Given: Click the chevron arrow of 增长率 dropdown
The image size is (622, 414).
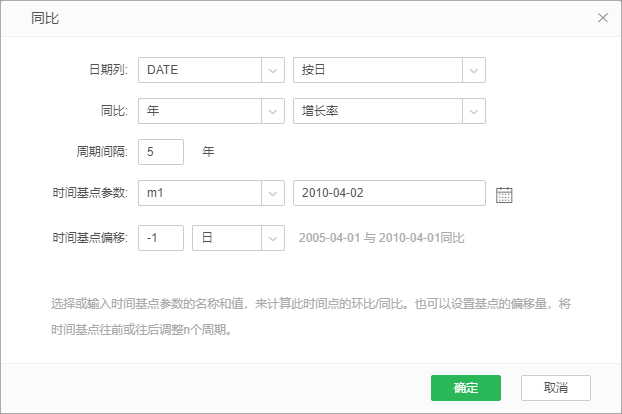Looking at the screenshot, I should pyautogui.click(x=474, y=111).
